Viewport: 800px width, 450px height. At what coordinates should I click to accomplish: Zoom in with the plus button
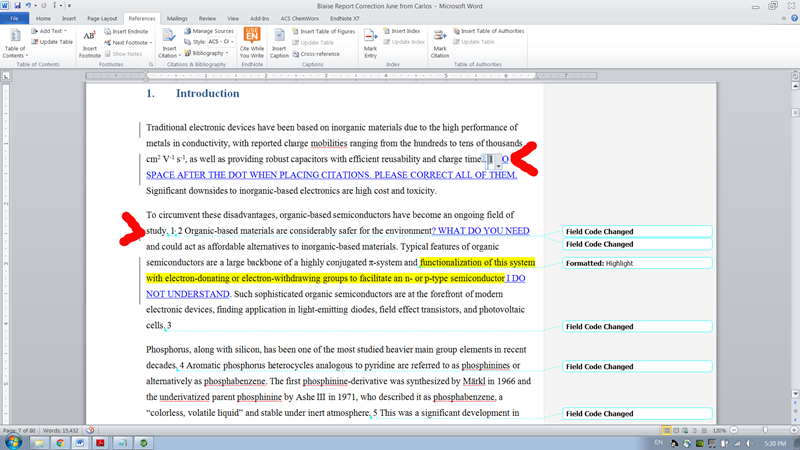796,430
